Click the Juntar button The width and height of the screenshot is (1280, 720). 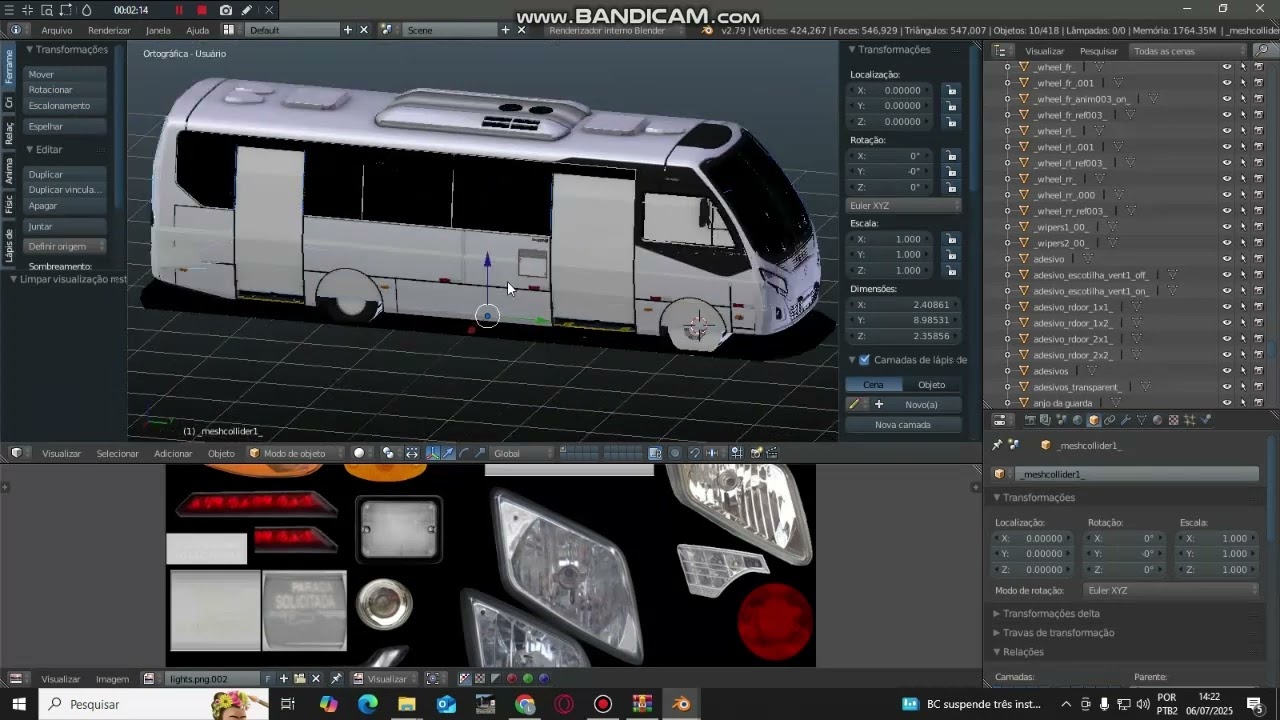[x=66, y=227]
